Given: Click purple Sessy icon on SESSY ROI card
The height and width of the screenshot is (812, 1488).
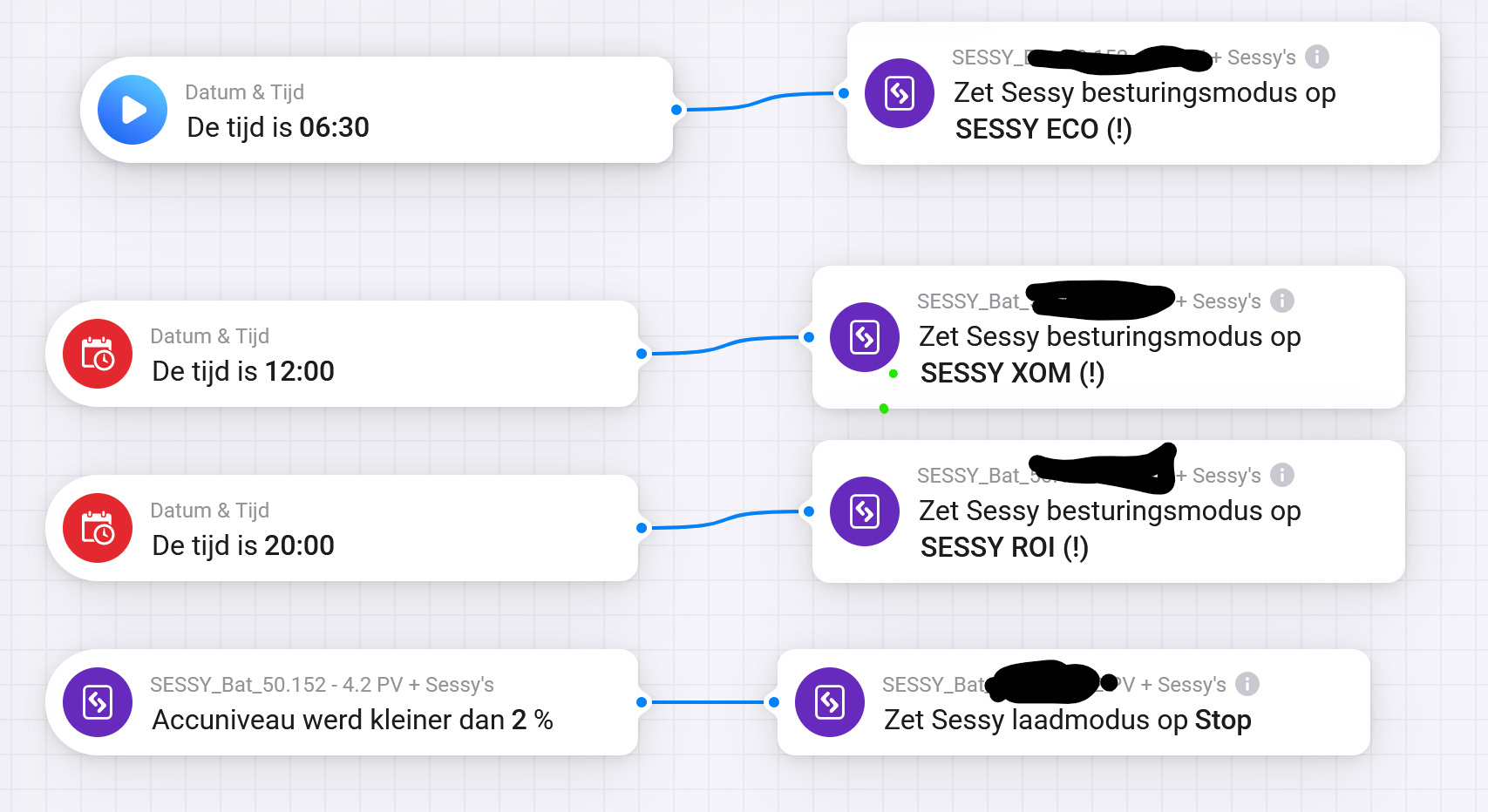Looking at the screenshot, I should coord(865,511).
